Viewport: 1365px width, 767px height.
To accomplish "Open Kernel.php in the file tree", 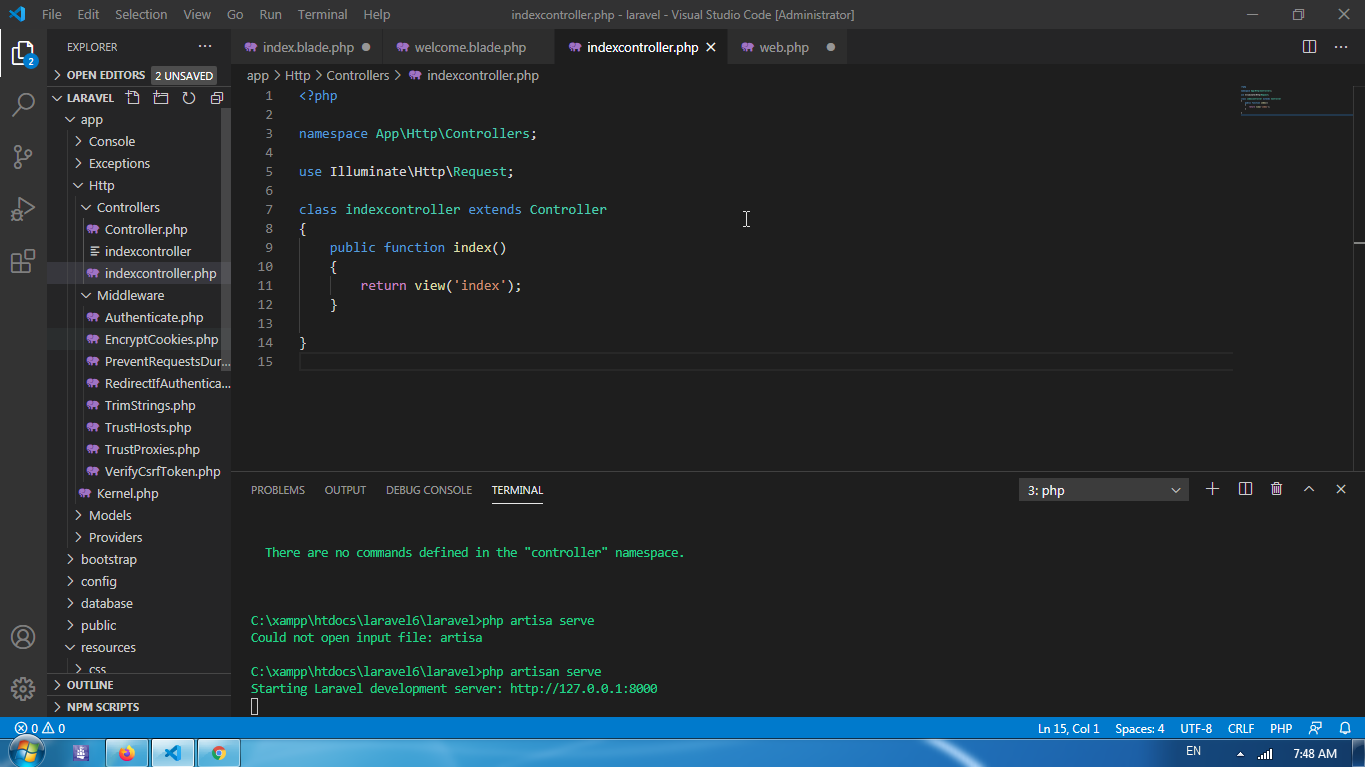I will tap(127, 493).
